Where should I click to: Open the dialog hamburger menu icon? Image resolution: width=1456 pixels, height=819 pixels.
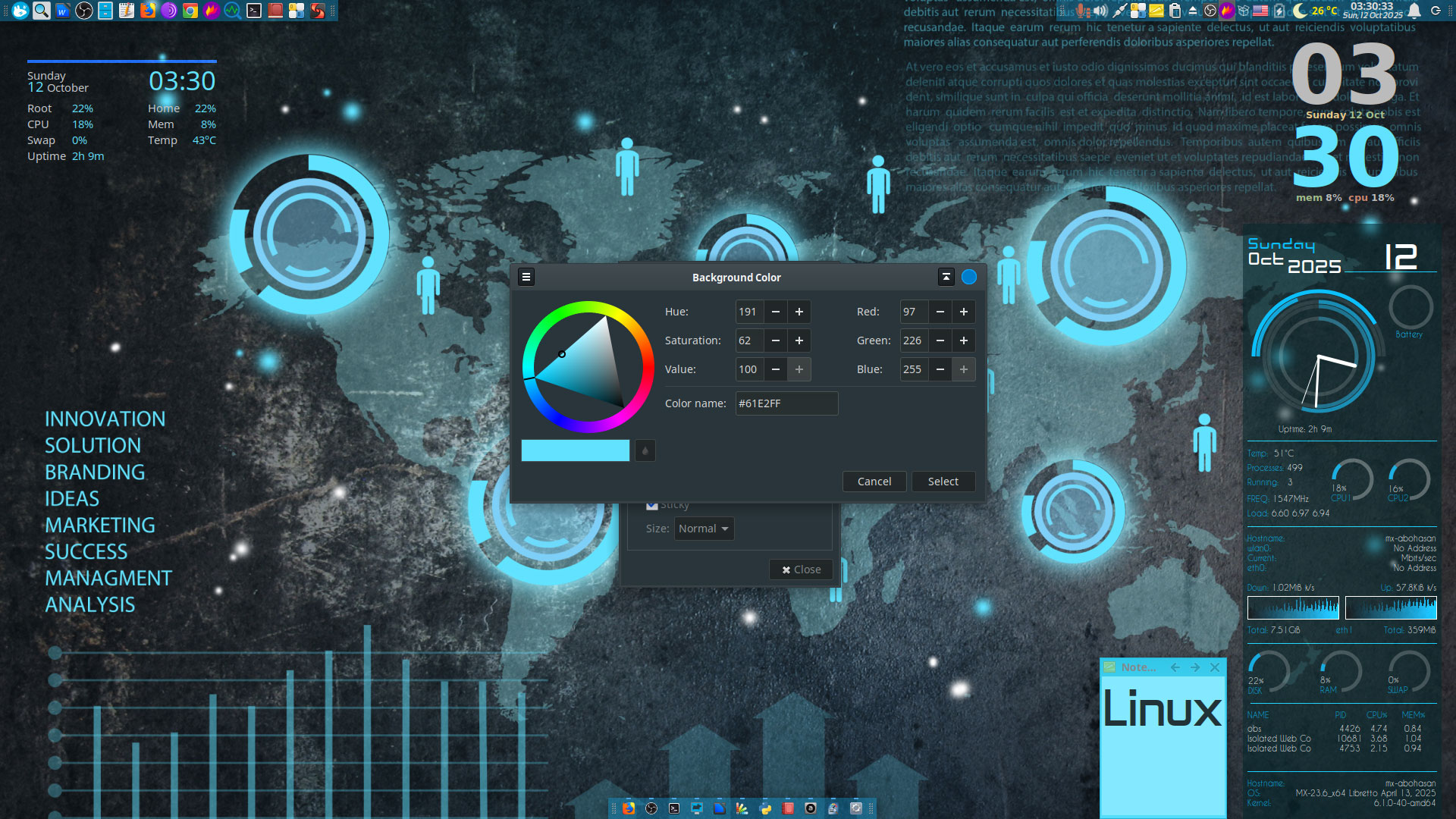pyautogui.click(x=526, y=278)
